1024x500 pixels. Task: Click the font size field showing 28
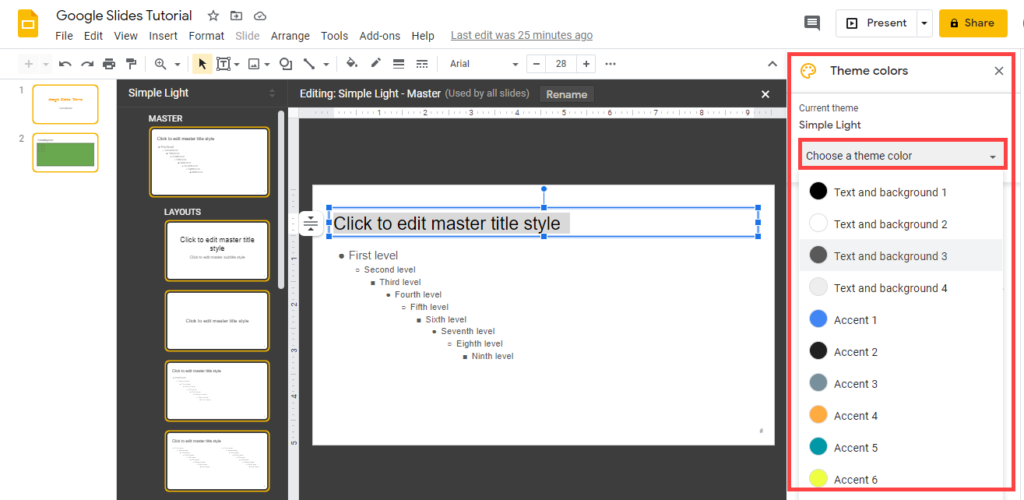tap(561, 64)
